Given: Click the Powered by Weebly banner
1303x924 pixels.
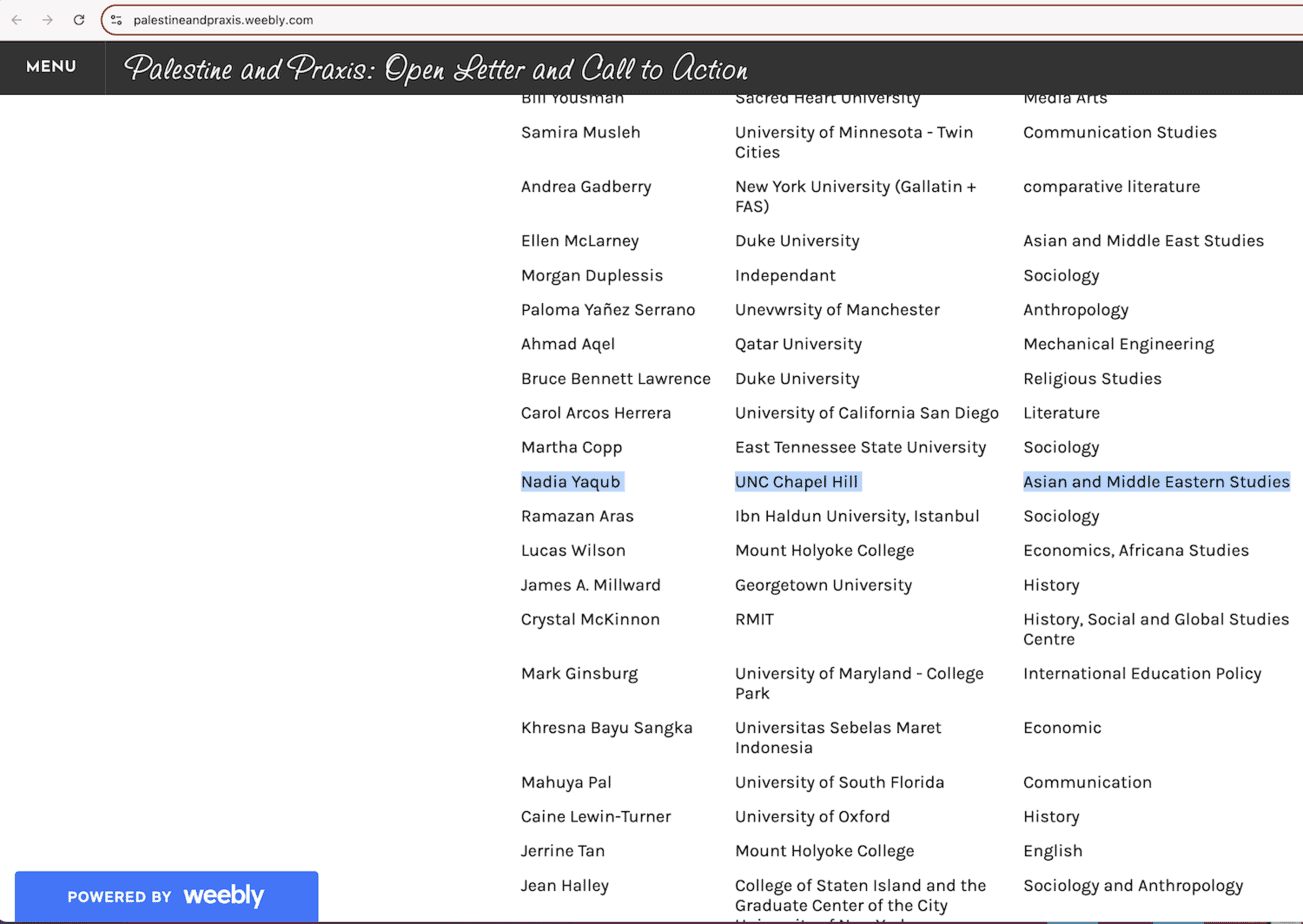Looking at the screenshot, I should (x=166, y=896).
